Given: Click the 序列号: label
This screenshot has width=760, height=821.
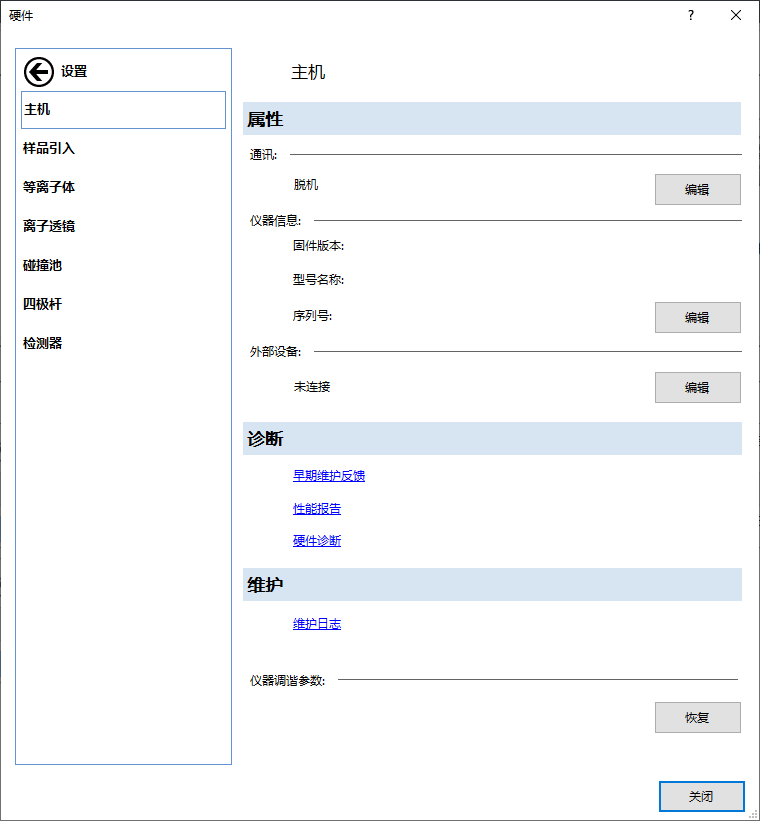Looking at the screenshot, I should [x=312, y=316].
